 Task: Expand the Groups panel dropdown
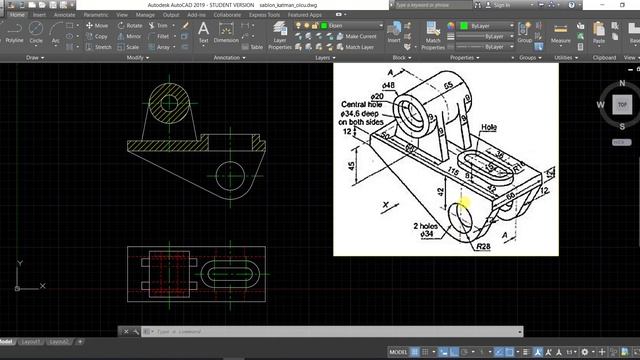pos(530,58)
